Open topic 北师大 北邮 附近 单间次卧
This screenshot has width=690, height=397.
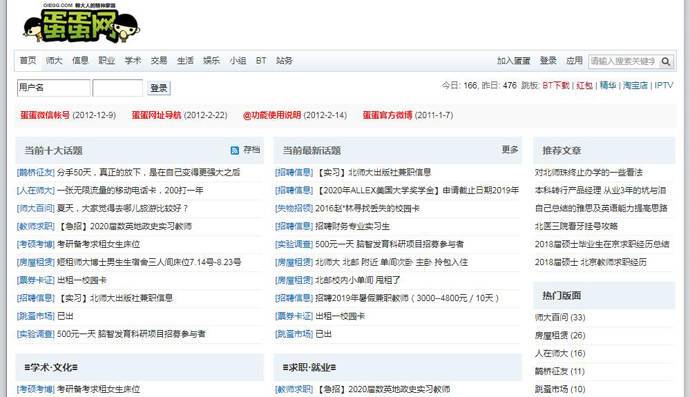coord(392,262)
